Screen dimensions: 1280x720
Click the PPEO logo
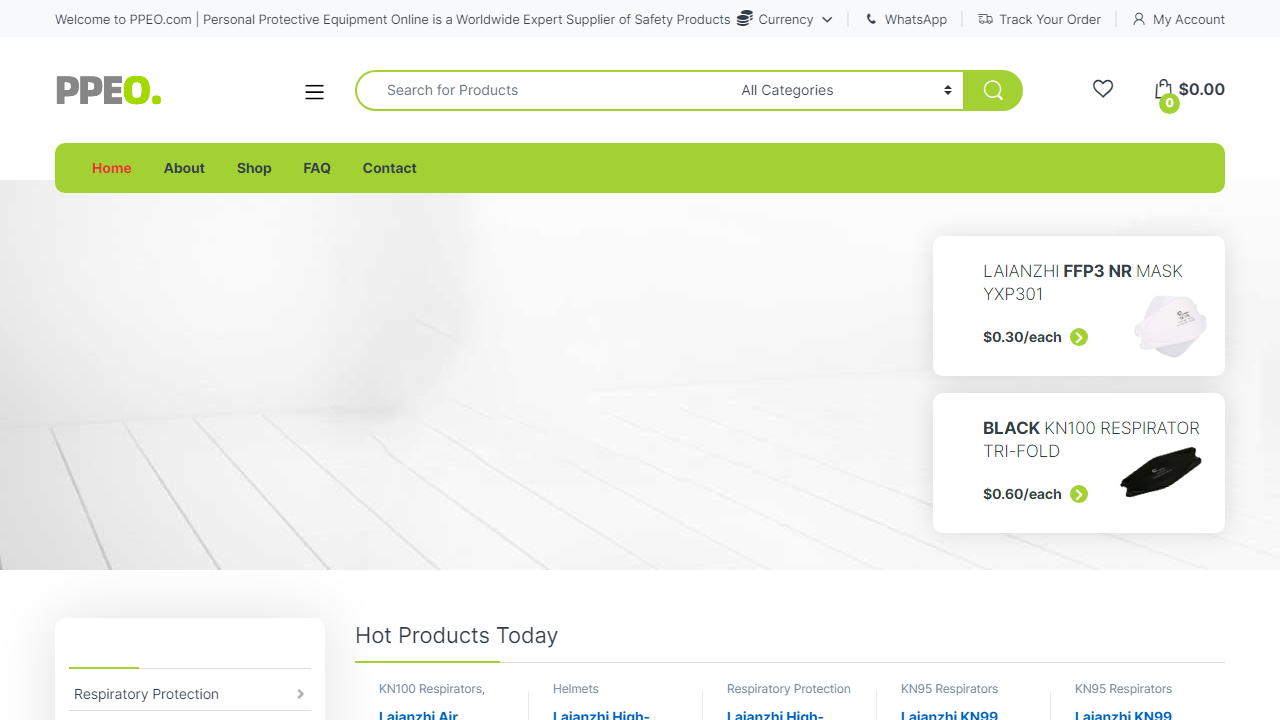coord(109,90)
